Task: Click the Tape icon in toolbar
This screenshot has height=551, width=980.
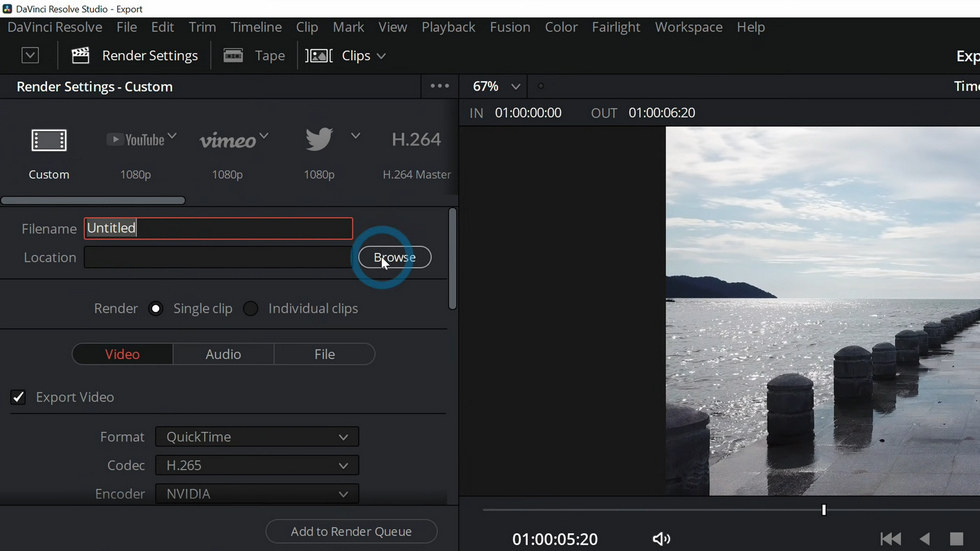Action: click(233, 56)
